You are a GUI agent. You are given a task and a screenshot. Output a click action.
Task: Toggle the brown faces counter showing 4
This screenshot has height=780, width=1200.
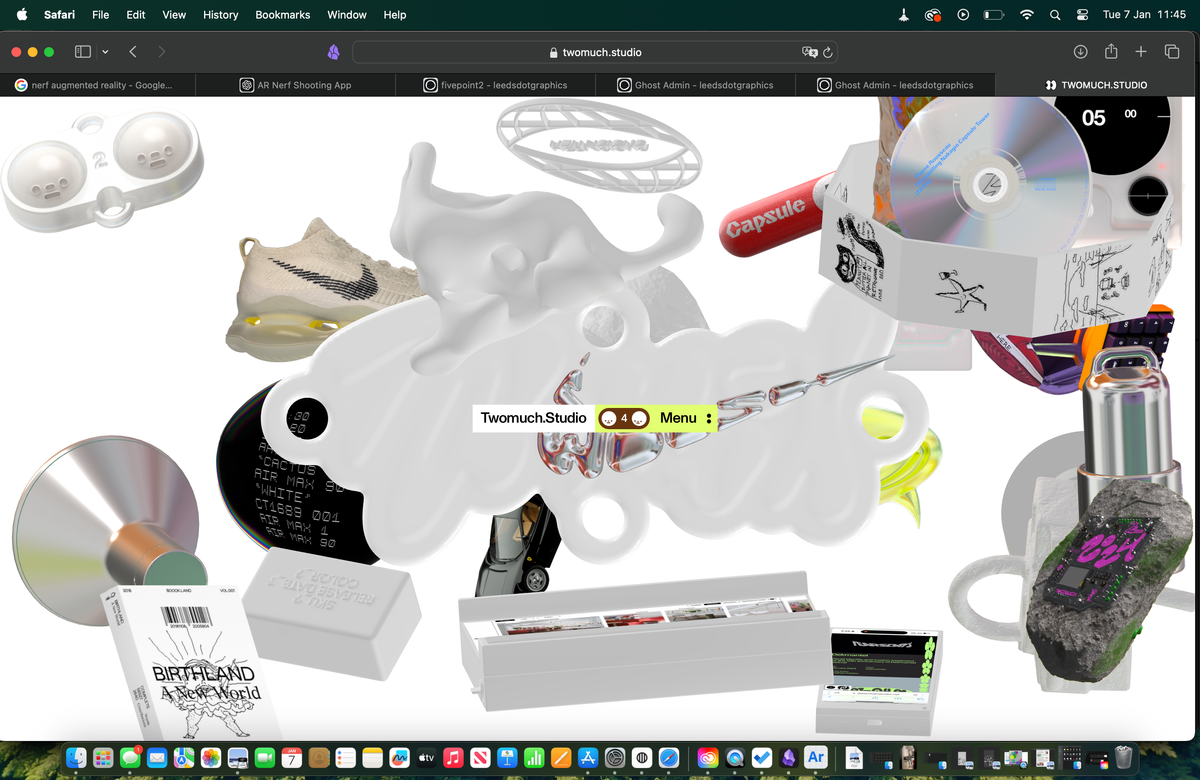(624, 418)
